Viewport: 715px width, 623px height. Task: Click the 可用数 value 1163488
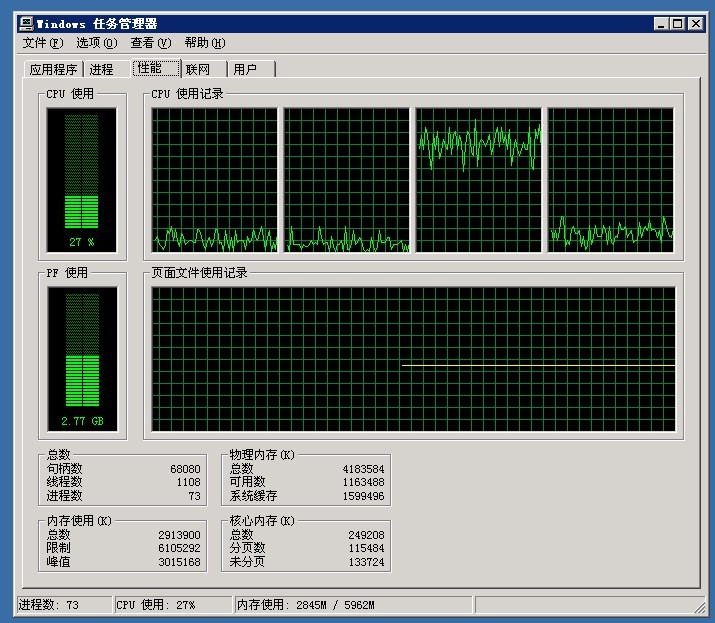[x=363, y=482]
